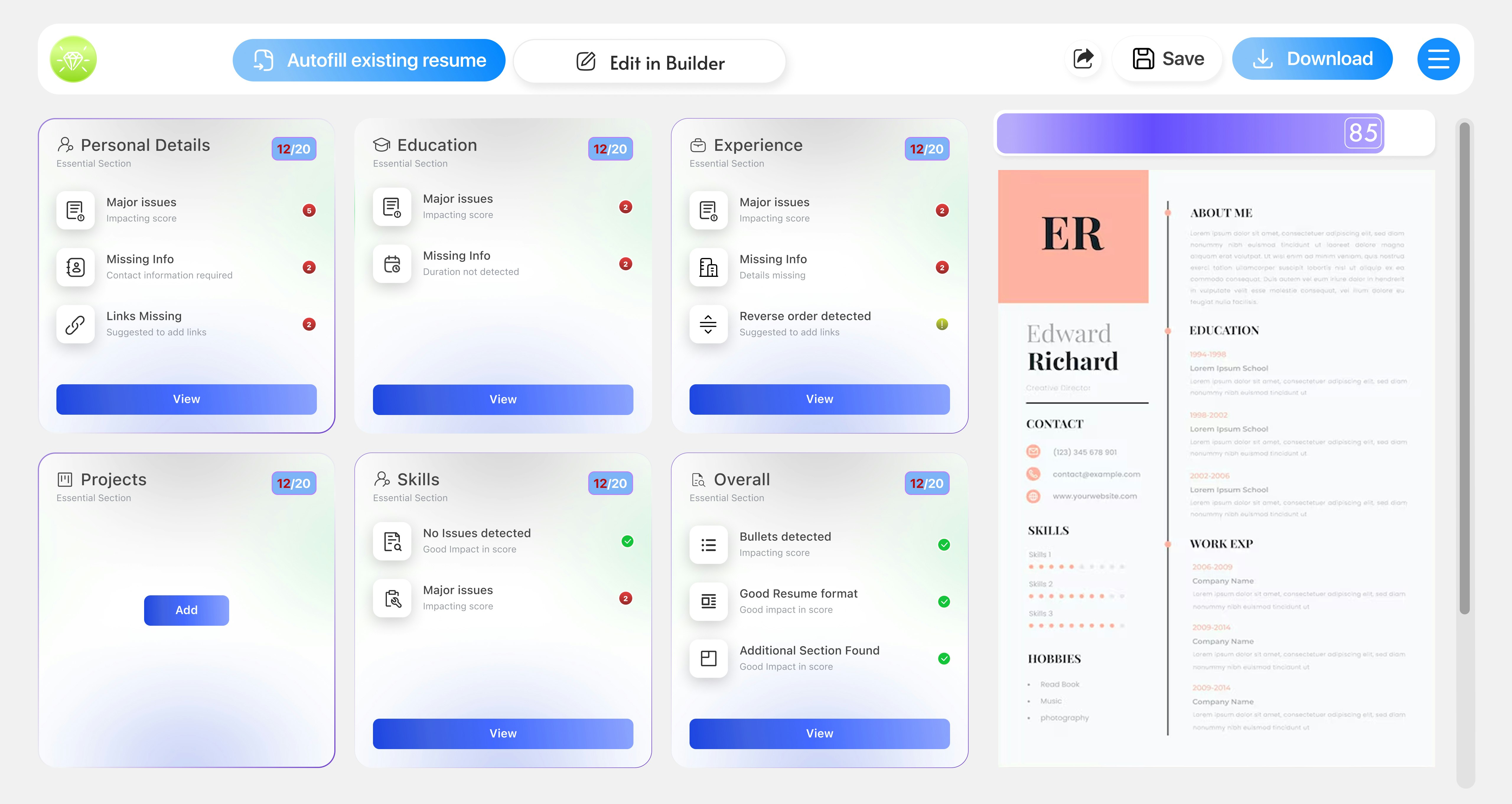
Task: Click the green diamond app logo
Action: tap(73, 59)
